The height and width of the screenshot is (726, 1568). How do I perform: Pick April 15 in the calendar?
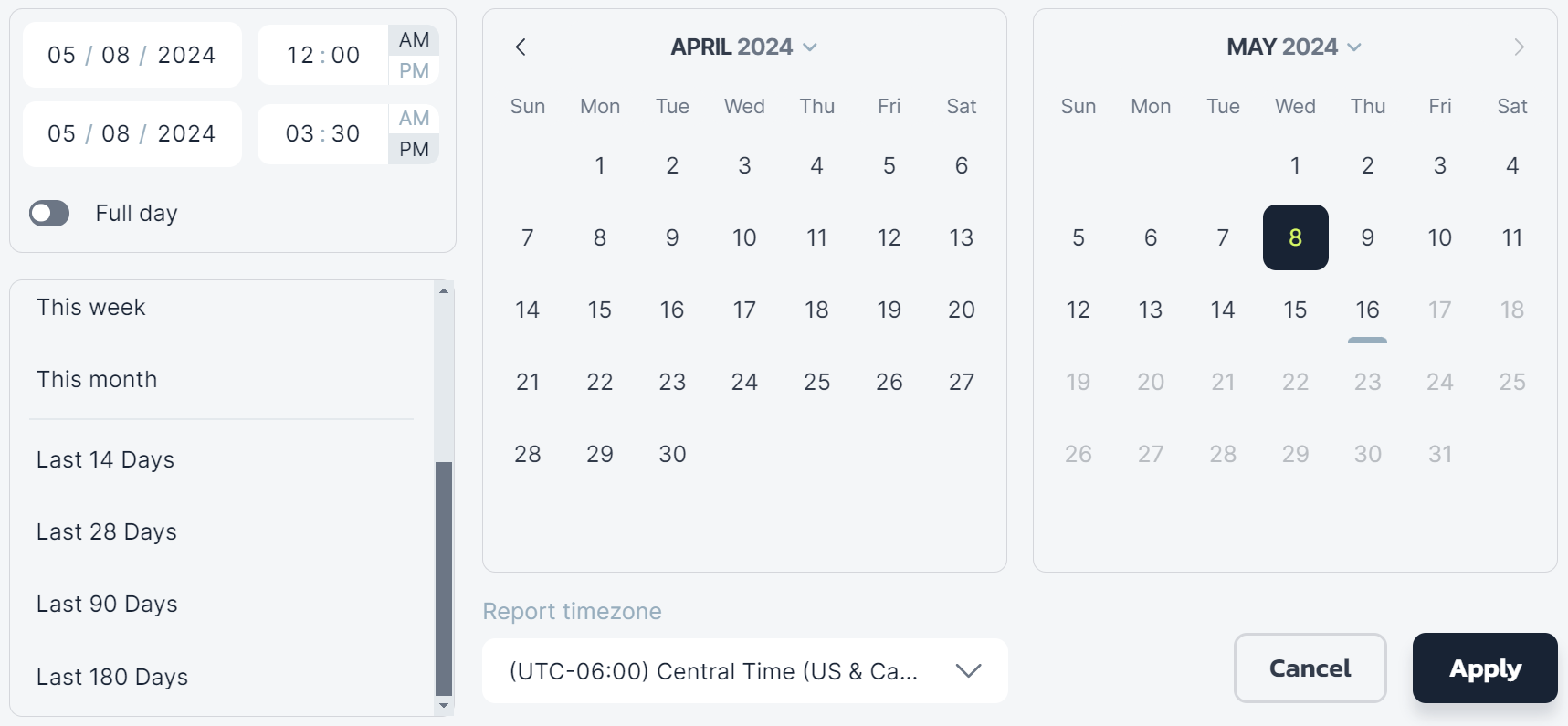pyautogui.click(x=599, y=310)
